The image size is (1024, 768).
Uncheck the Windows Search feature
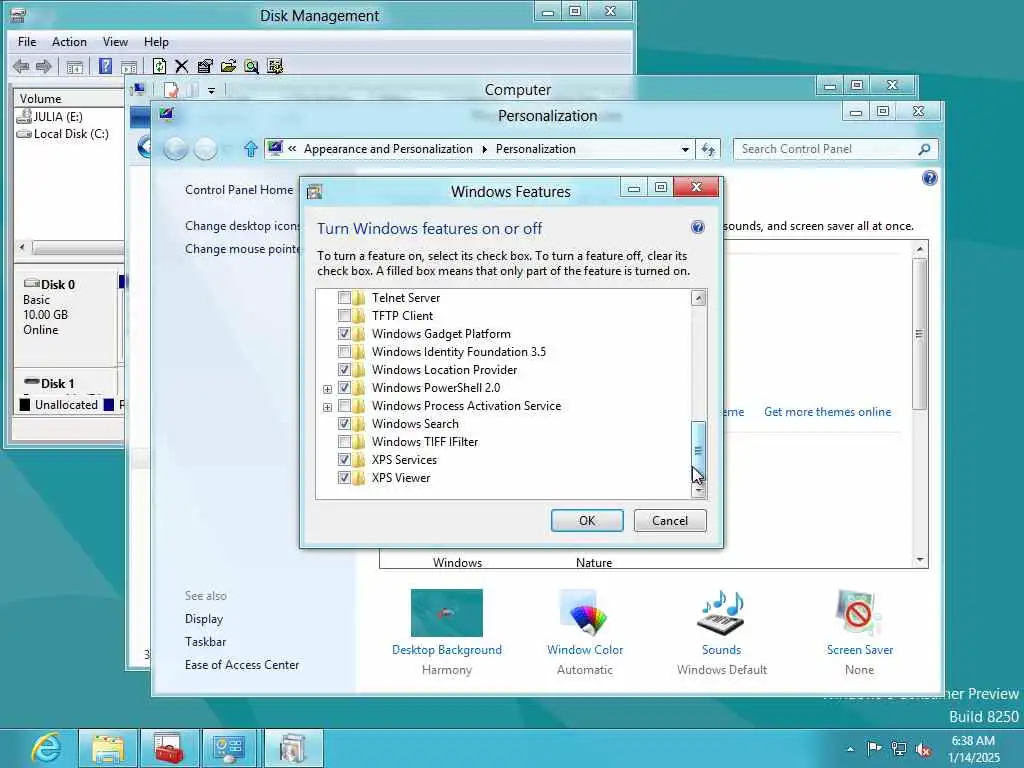(344, 424)
